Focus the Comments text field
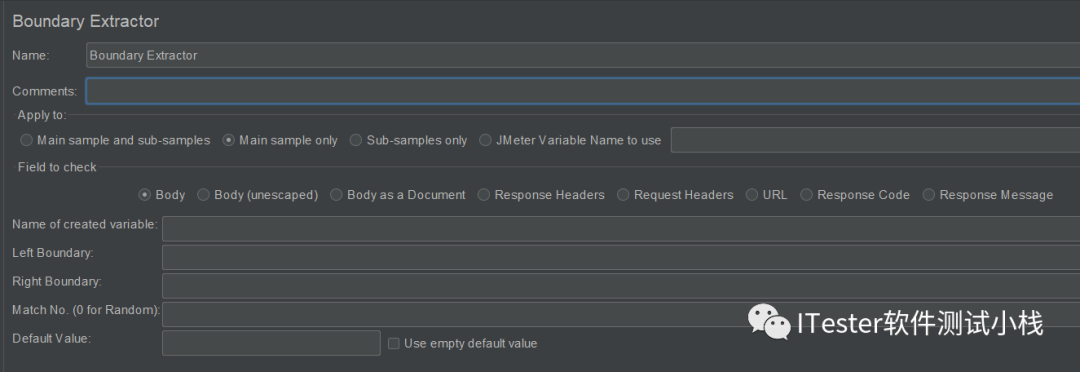This screenshot has width=1080, height=372. (583, 91)
